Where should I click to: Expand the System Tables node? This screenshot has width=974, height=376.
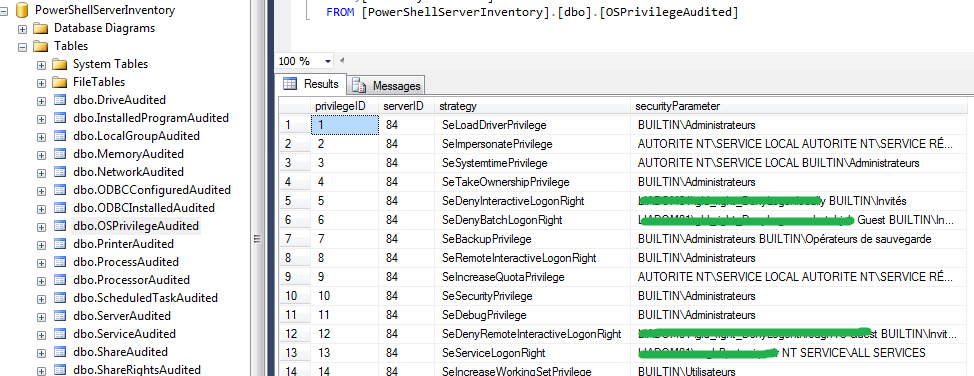(x=42, y=65)
